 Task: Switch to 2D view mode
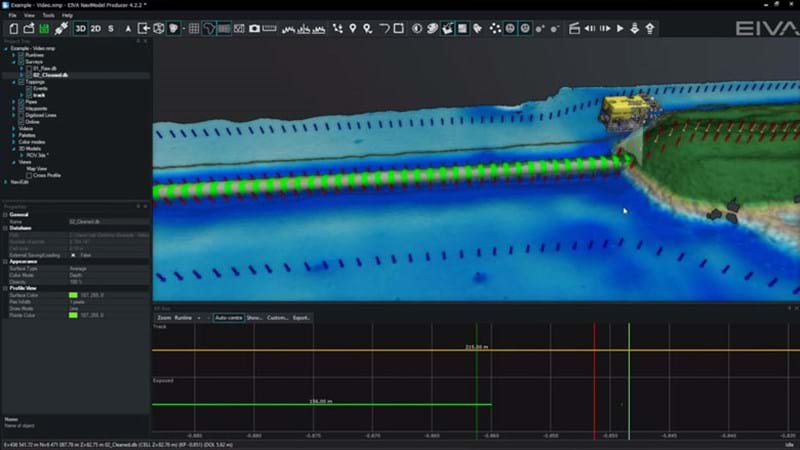tap(95, 29)
